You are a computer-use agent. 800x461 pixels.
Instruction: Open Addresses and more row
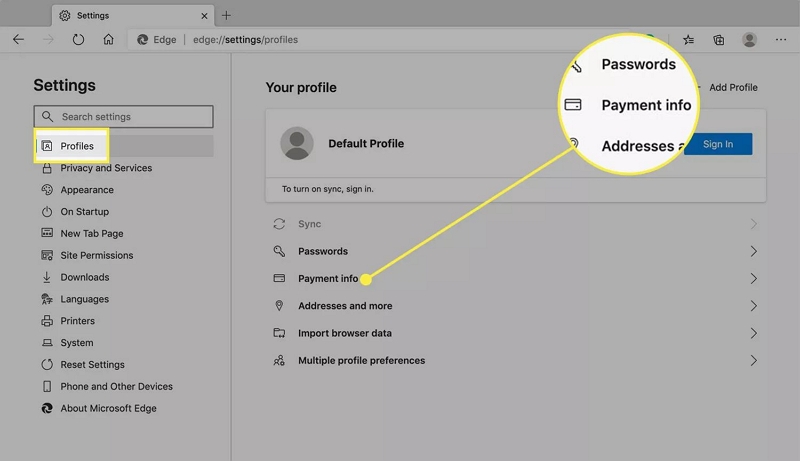(515, 306)
